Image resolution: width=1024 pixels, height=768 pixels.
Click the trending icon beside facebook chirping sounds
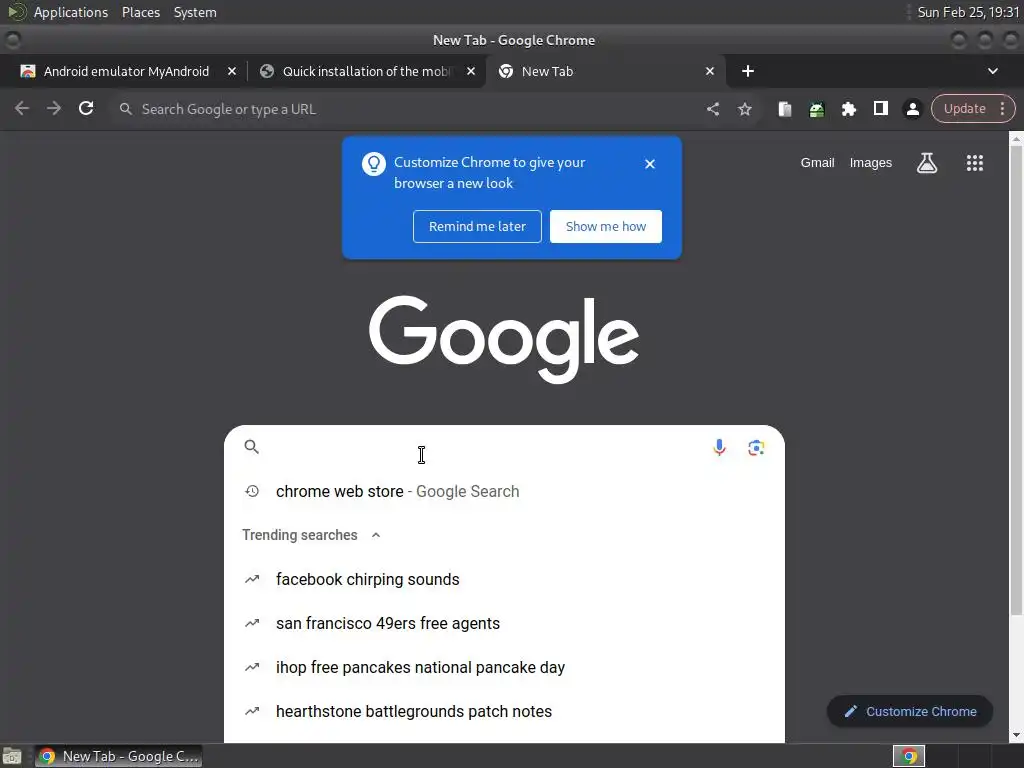(252, 579)
